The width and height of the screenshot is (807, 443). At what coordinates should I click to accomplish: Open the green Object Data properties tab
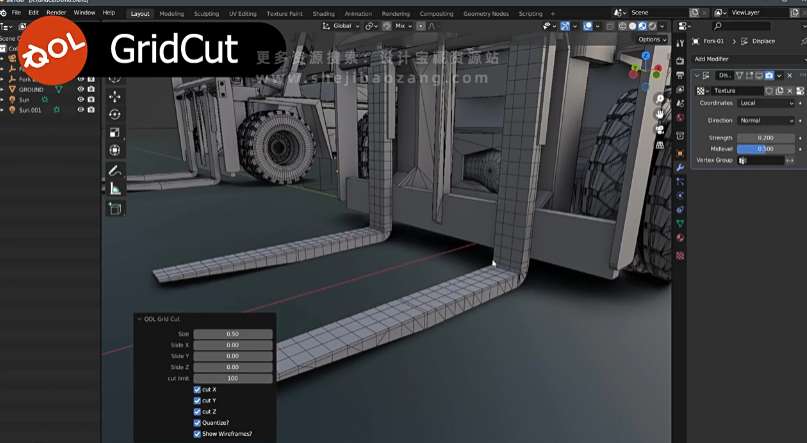[680, 223]
